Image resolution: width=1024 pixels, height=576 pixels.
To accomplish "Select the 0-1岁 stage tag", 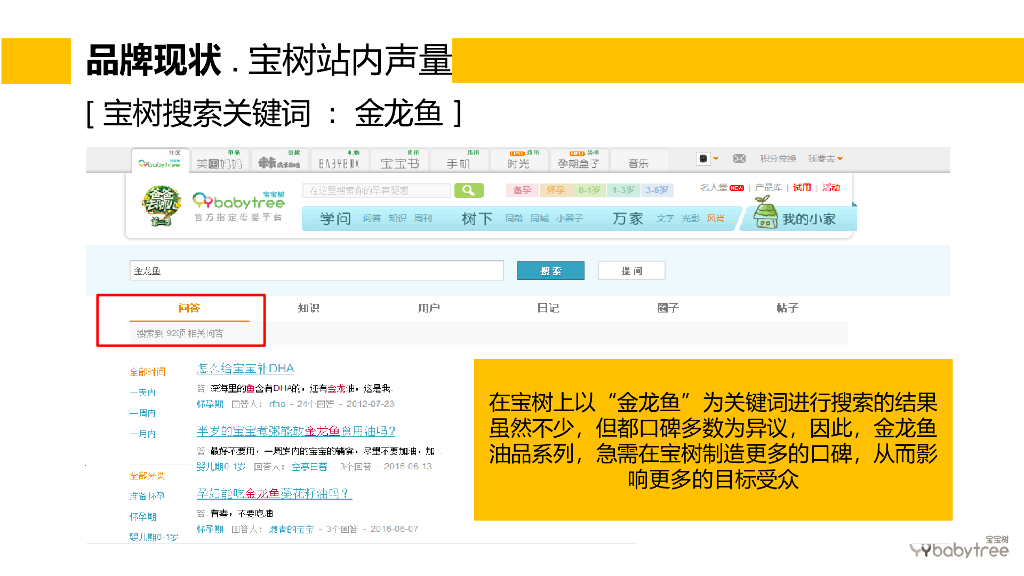I will click(589, 190).
